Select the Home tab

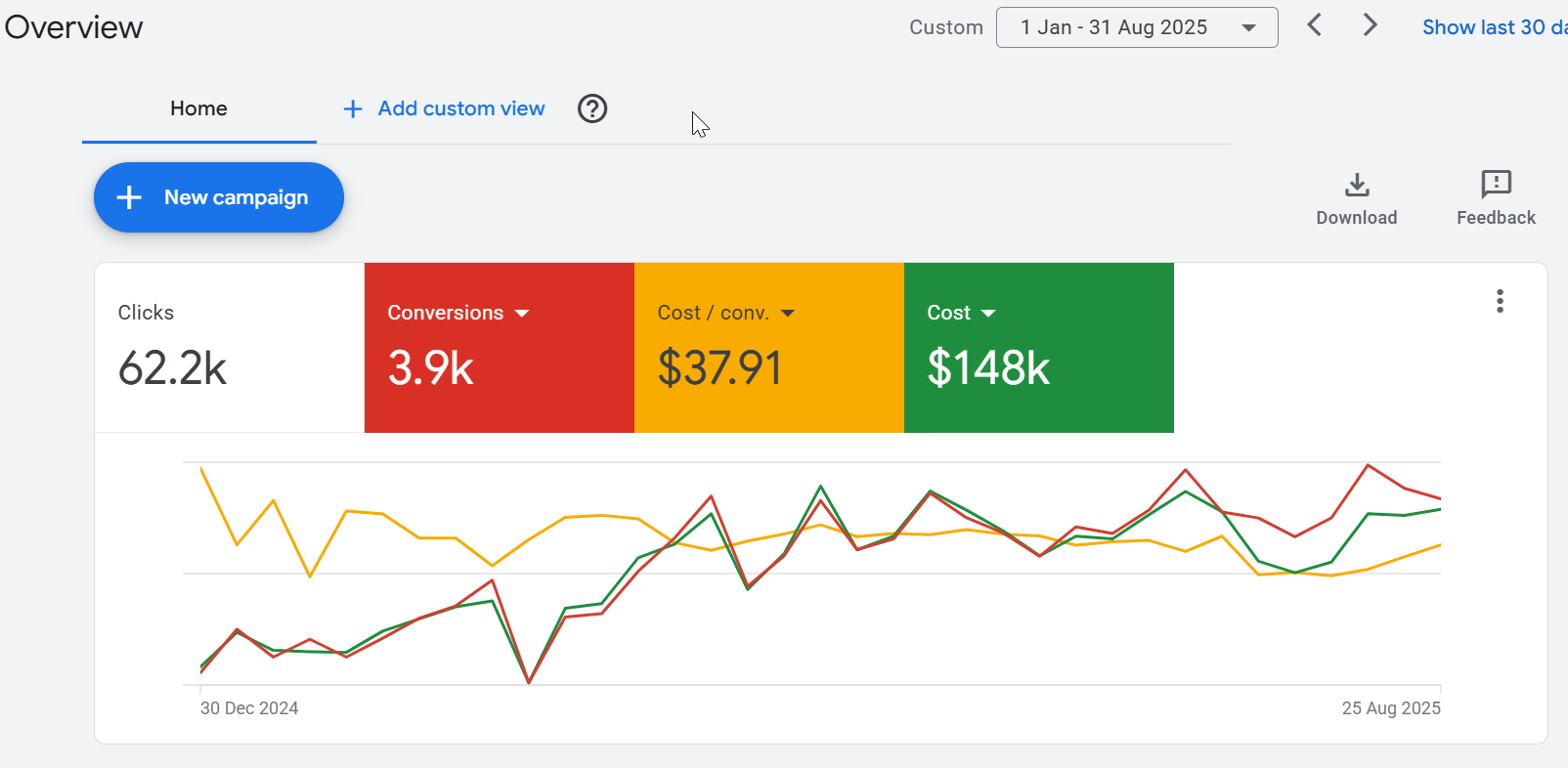(199, 108)
